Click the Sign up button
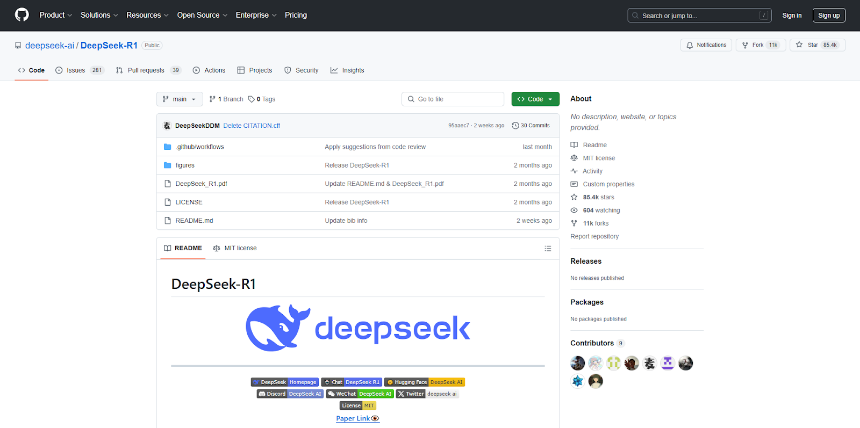The width and height of the screenshot is (860, 428). click(x=829, y=15)
